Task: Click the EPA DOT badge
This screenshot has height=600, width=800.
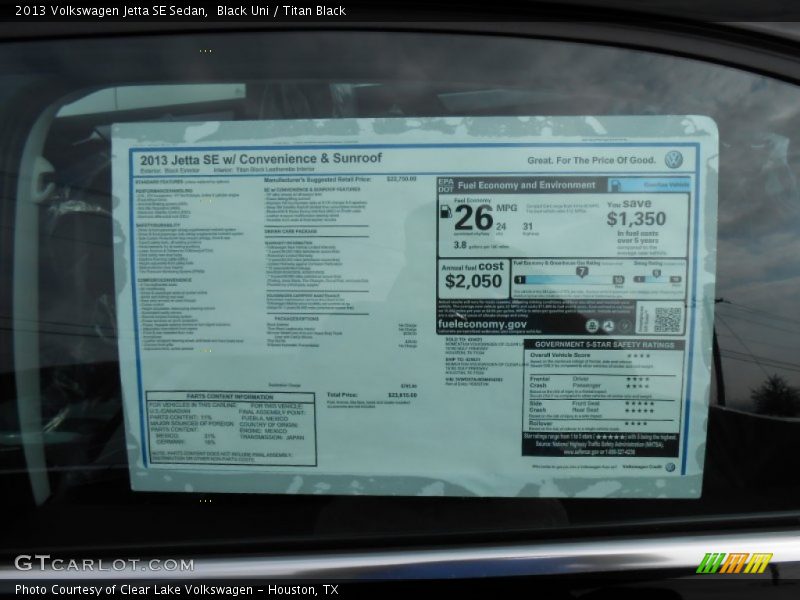Action: tap(445, 185)
